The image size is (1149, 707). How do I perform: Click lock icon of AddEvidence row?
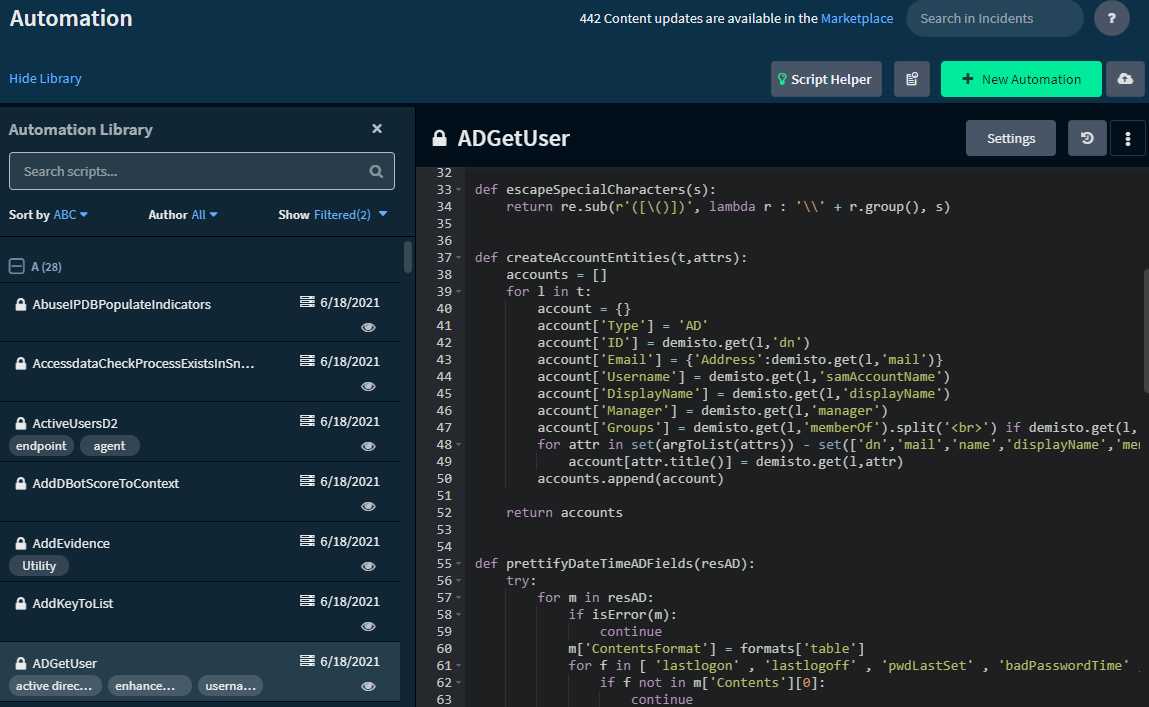21,543
